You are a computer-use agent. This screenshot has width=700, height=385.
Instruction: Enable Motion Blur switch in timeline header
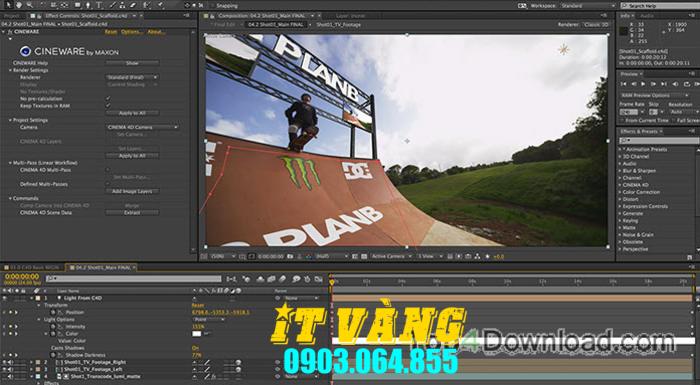click(282, 279)
